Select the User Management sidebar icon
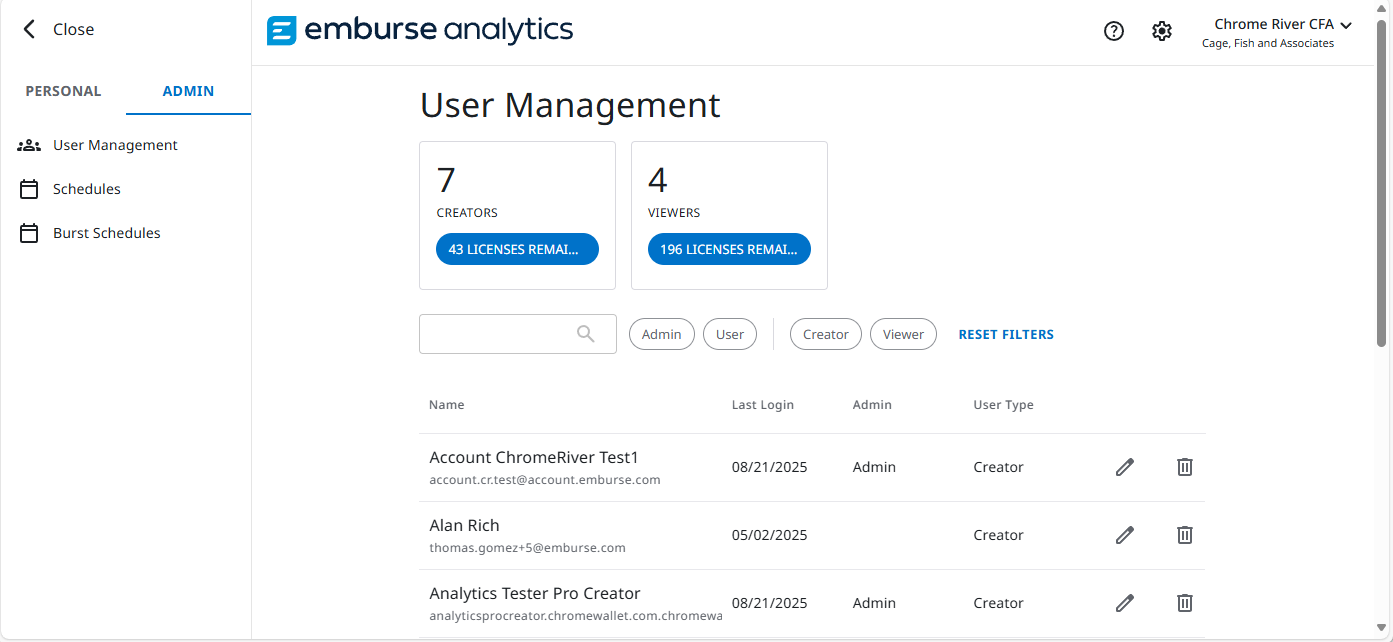 coord(29,144)
